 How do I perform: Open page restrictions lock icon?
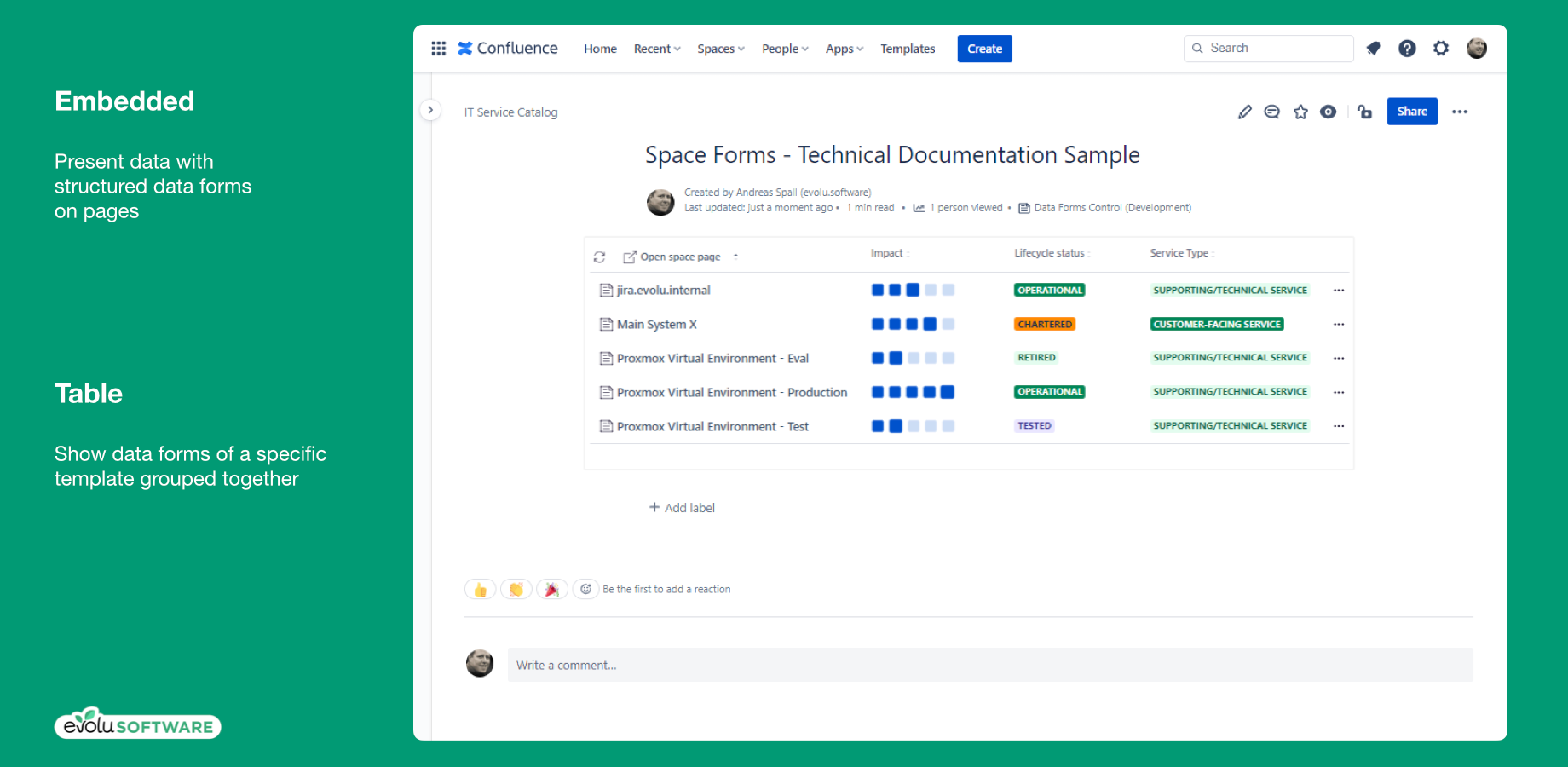coord(1365,112)
